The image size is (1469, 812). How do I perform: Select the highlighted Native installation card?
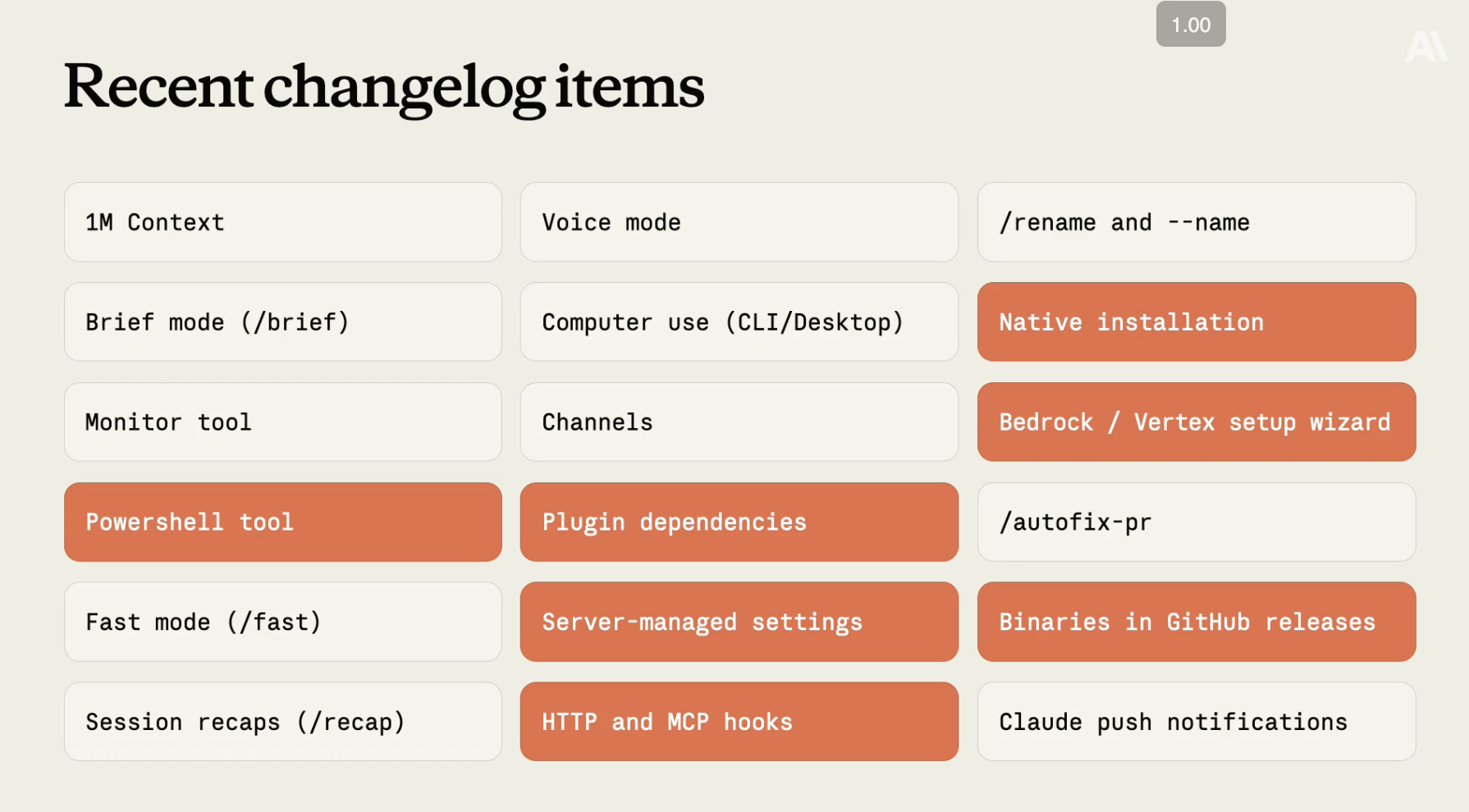[x=1197, y=322]
